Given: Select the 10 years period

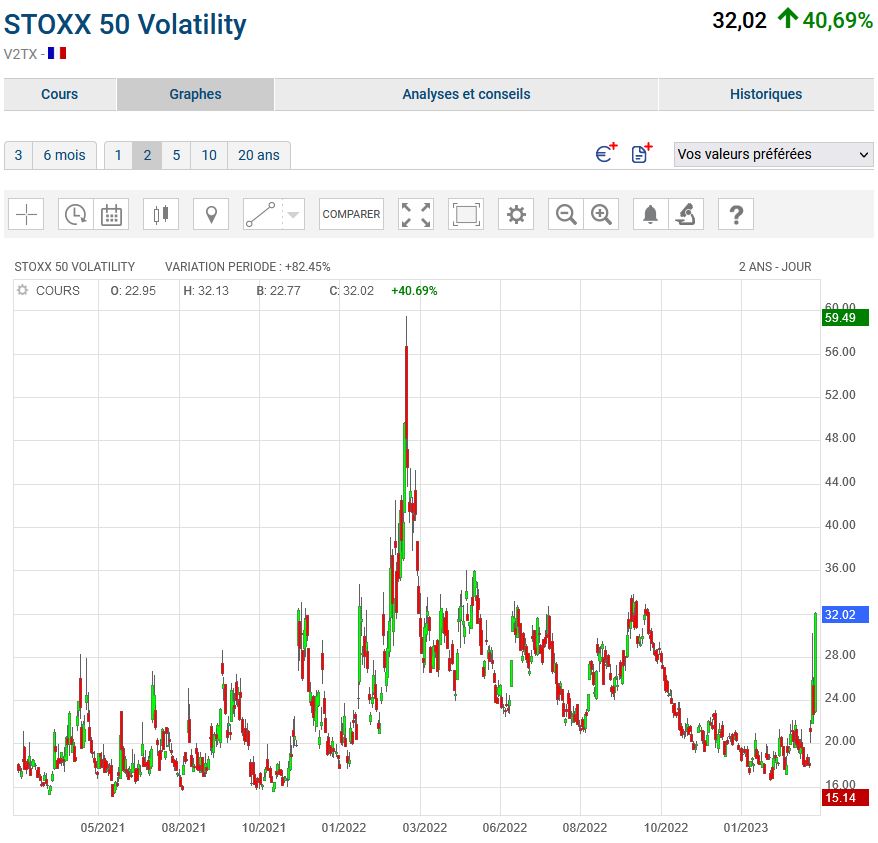Looking at the screenshot, I should (209, 155).
